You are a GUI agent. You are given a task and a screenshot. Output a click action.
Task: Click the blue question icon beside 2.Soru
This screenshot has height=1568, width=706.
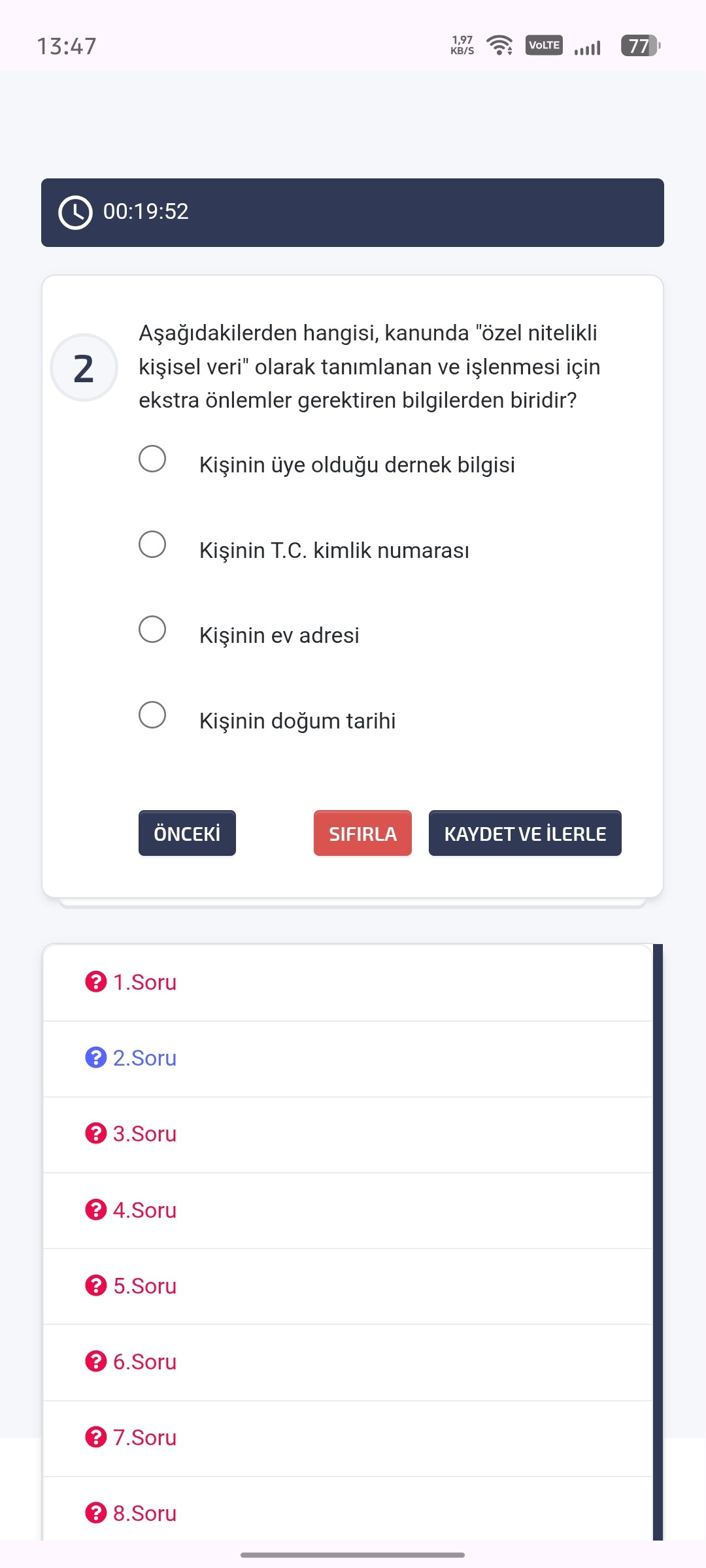click(x=95, y=1057)
